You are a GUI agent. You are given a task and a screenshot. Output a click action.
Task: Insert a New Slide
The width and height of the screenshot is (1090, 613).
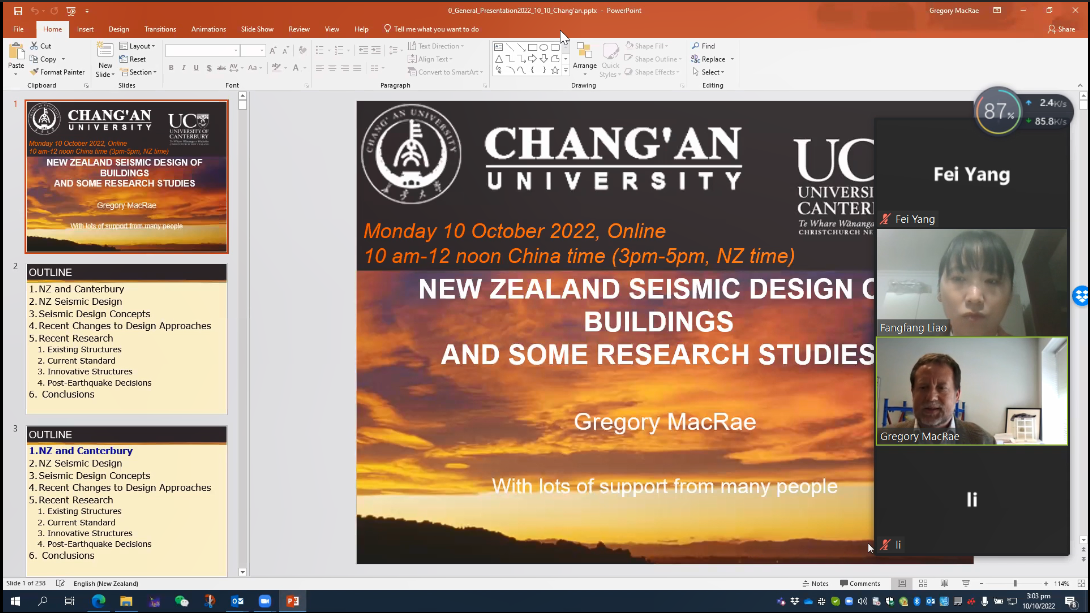pyautogui.click(x=104, y=59)
